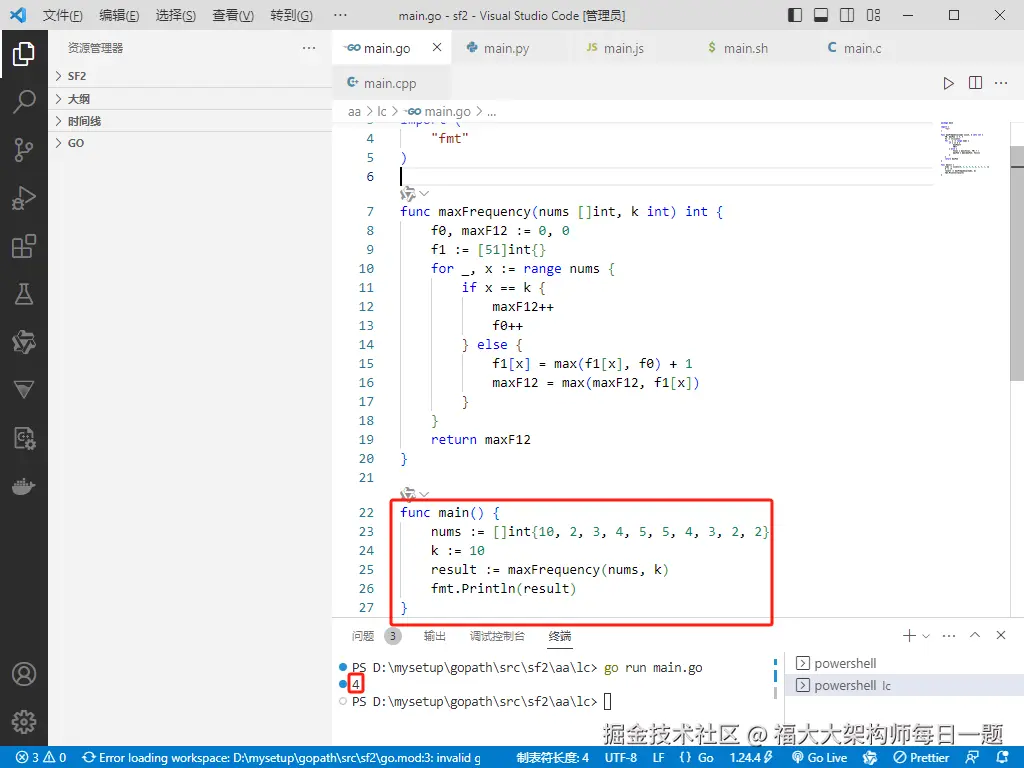Screen dimensions: 1024x768
Task: Click errors and warnings count in status bar
Action: [x=41, y=758]
